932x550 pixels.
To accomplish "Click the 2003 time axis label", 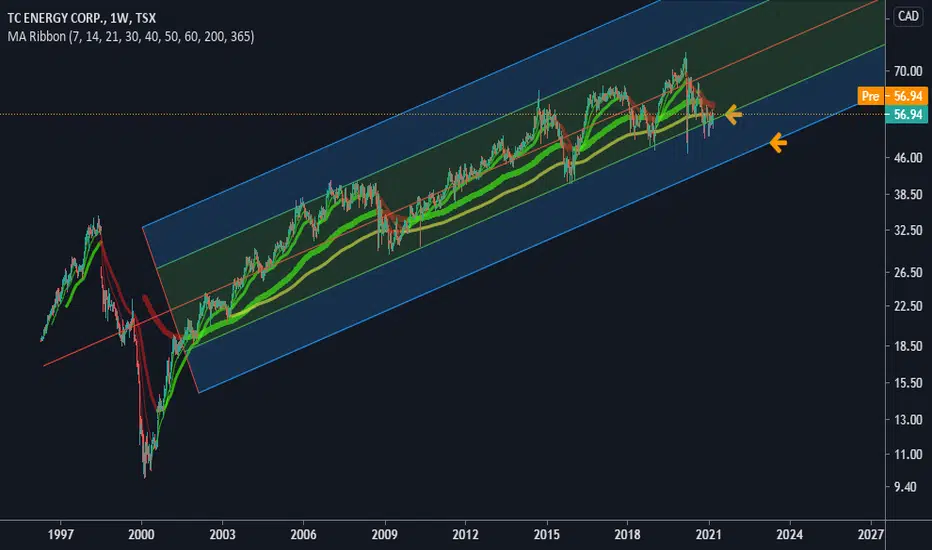I will (x=222, y=535).
